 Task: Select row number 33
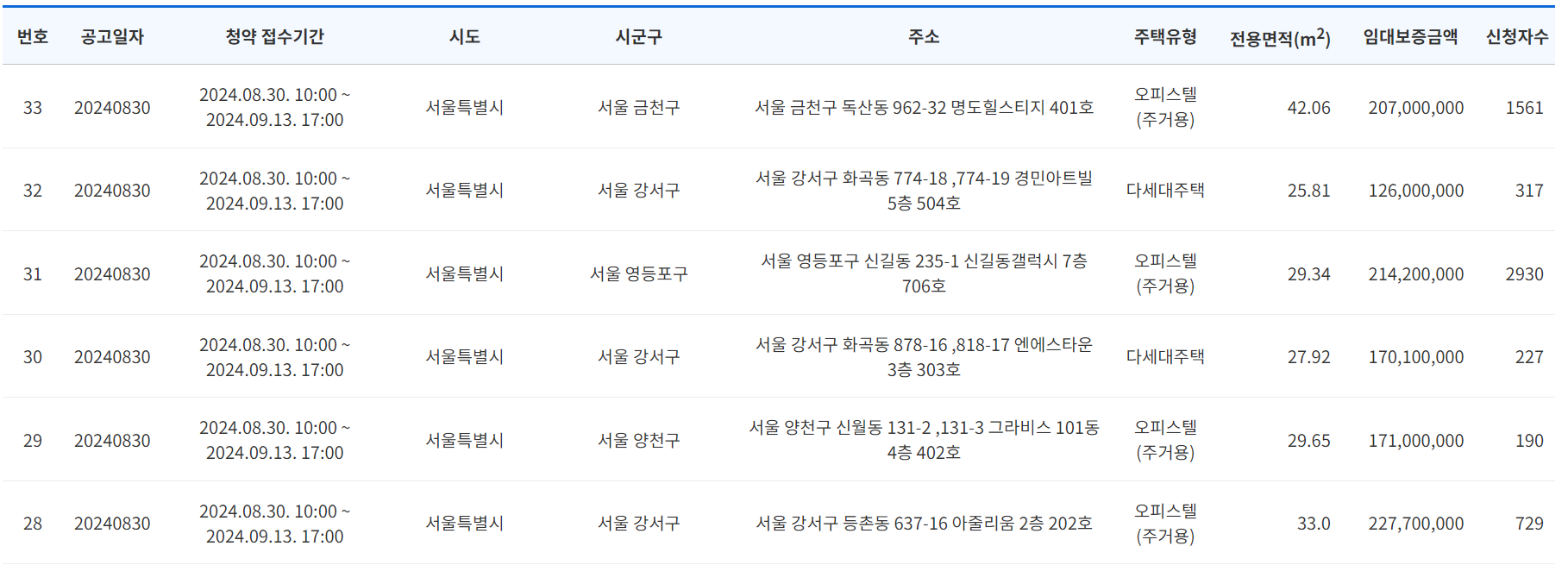pos(33,108)
